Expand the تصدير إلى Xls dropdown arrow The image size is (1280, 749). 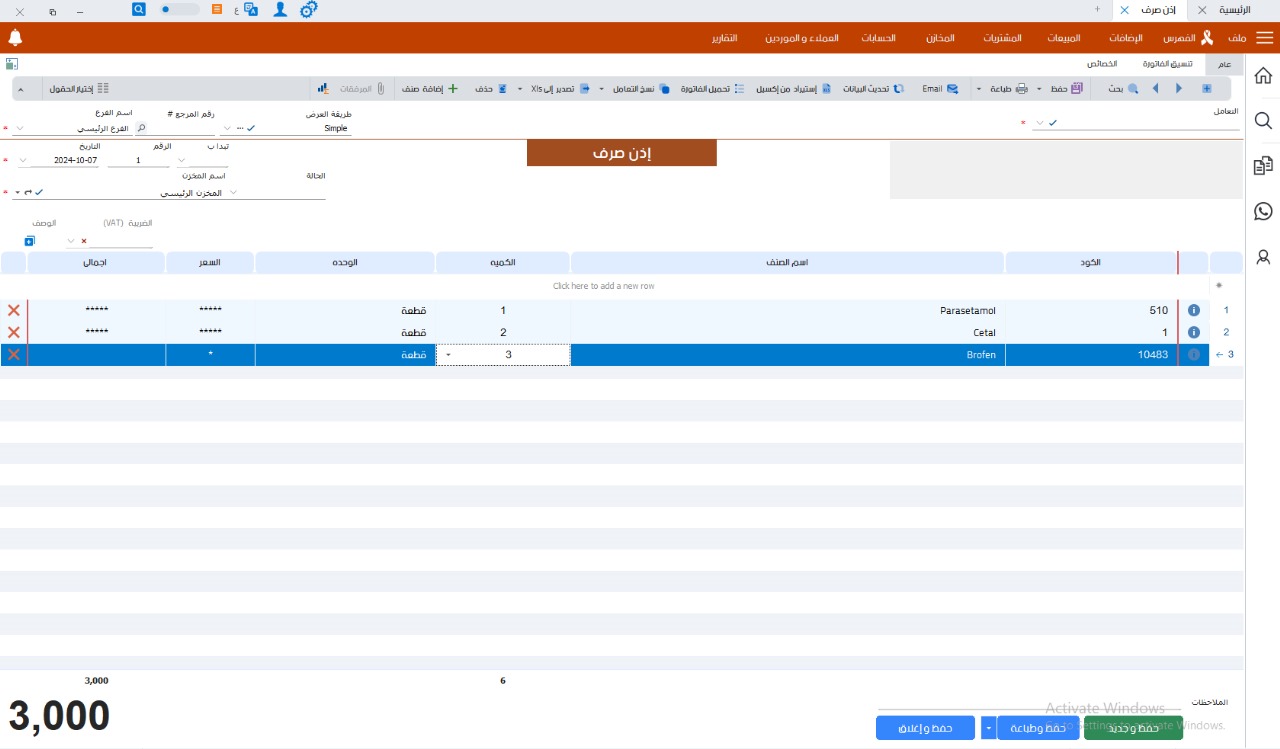pyautogui.click(x=520, y=88)
